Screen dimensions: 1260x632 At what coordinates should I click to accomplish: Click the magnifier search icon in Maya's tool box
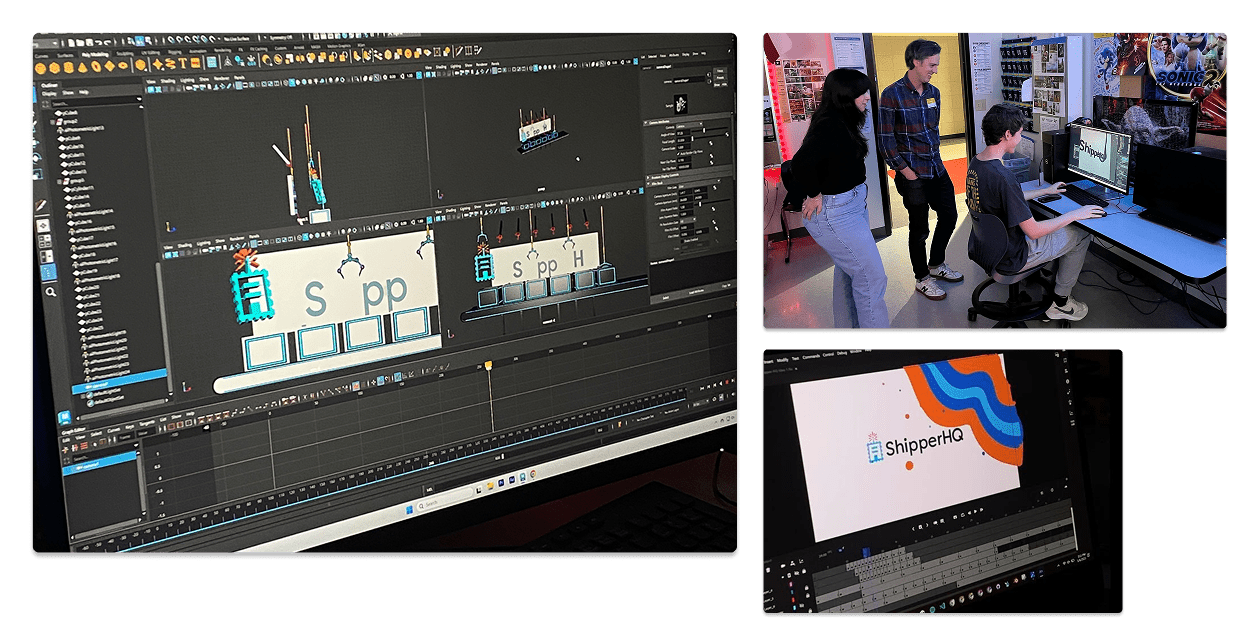pos(50,292)
